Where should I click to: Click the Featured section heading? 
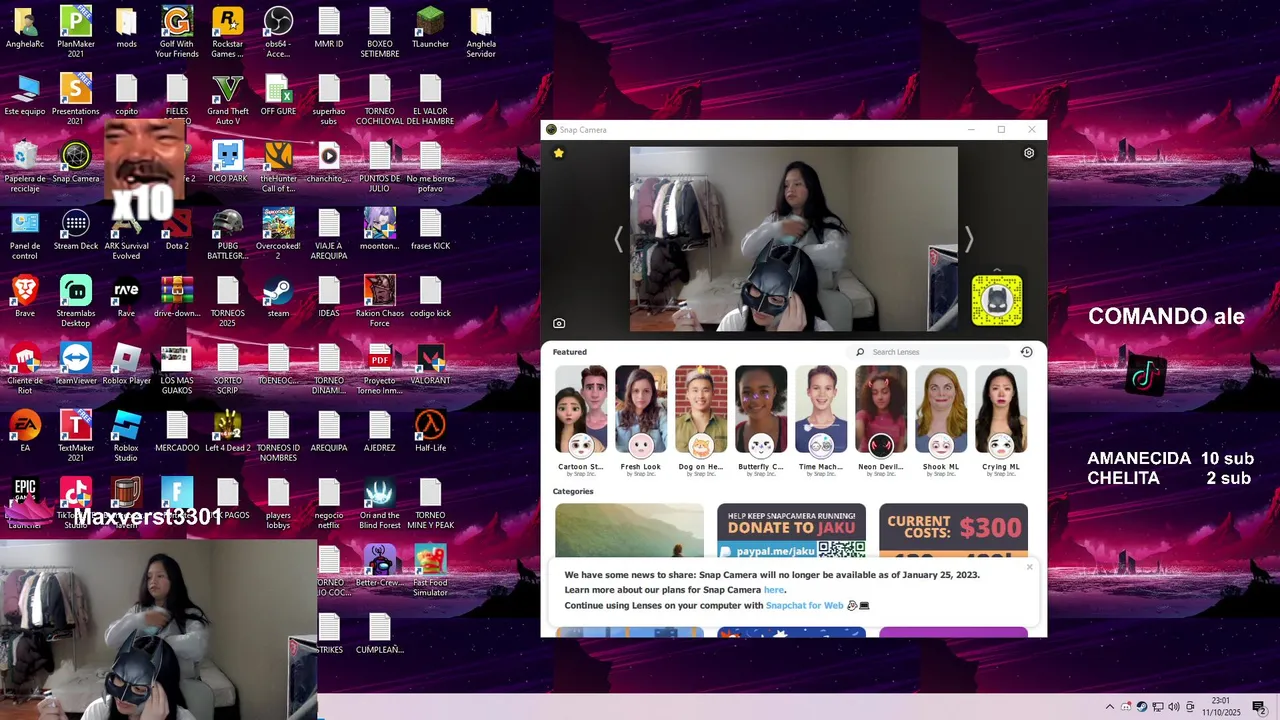point(570,352)
